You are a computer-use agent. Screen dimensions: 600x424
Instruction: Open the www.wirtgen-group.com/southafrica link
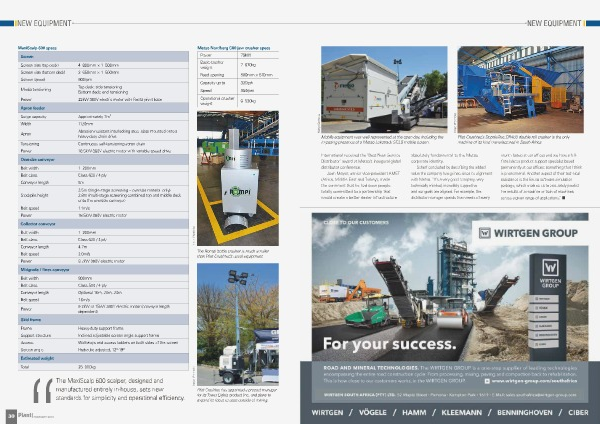534,381
